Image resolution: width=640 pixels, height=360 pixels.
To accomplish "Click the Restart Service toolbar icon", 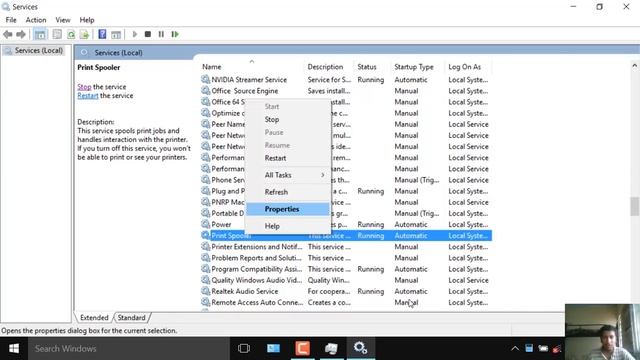I will (x=175, y=34).
